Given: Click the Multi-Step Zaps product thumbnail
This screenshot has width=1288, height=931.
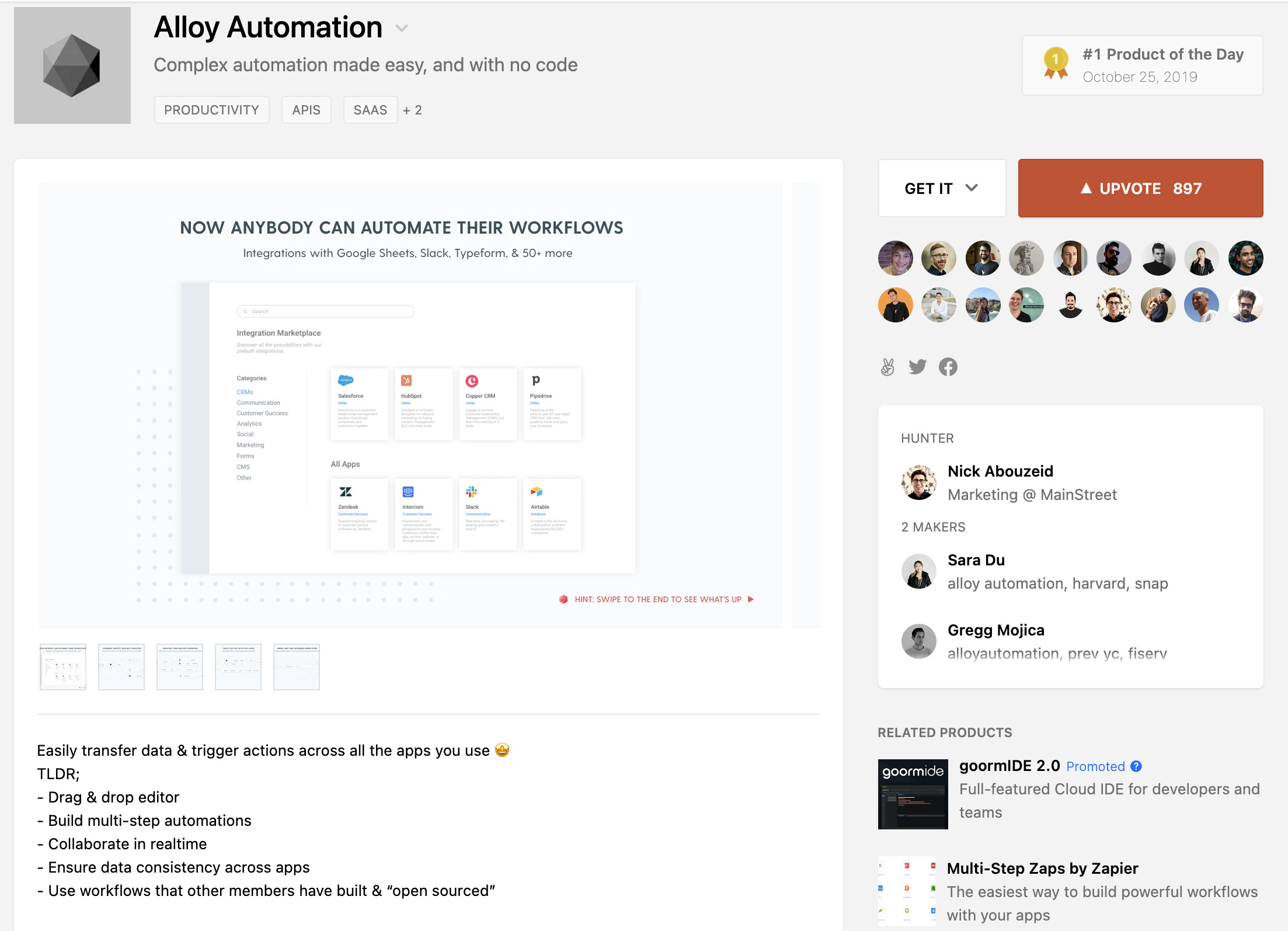Looking at the screenshot, I should (907, 891).
